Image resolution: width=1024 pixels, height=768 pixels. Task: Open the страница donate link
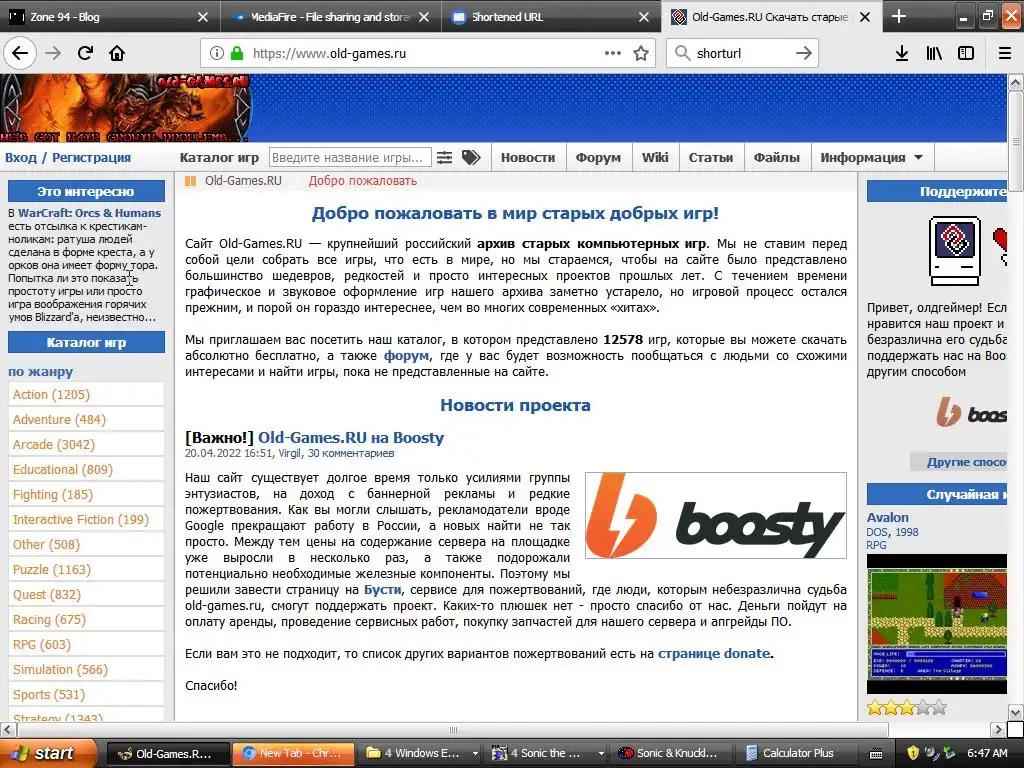pyautogui.click(x=714, y=654)
